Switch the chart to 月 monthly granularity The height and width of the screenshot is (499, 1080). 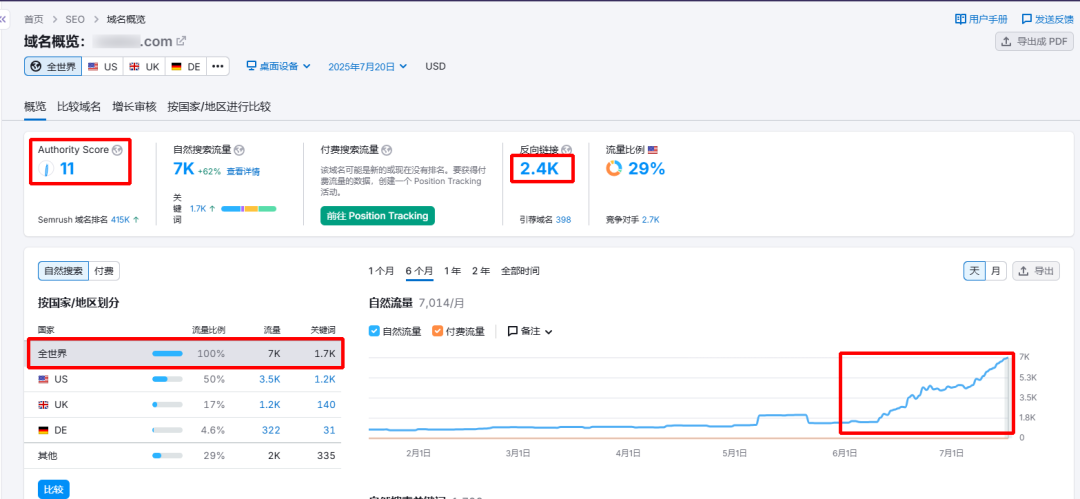[995, 271]
